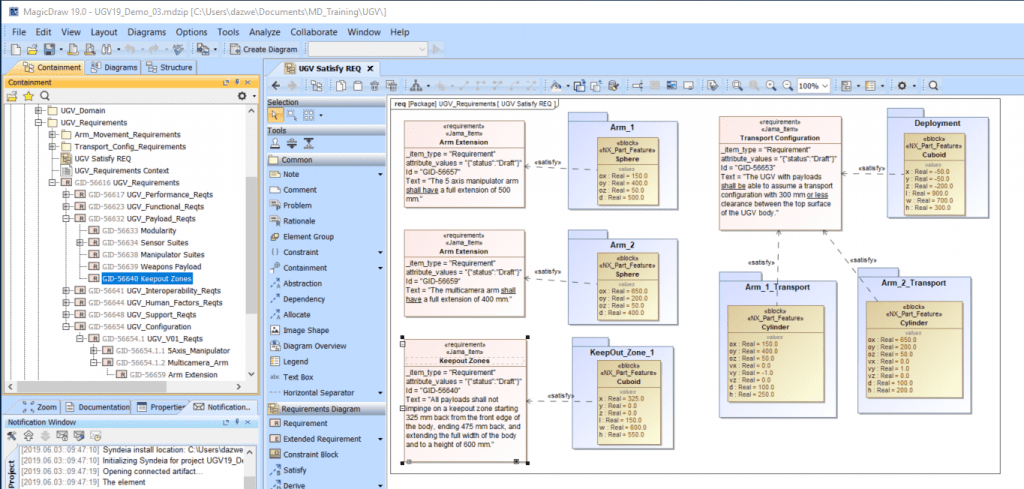Toggle the favorites star in Containment

coord(27,96)
